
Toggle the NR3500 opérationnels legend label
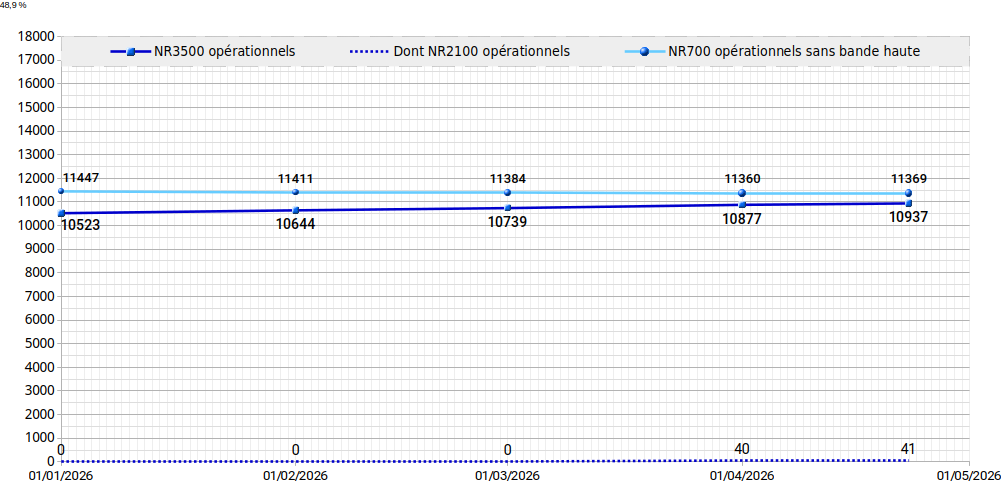coord(224,51)
